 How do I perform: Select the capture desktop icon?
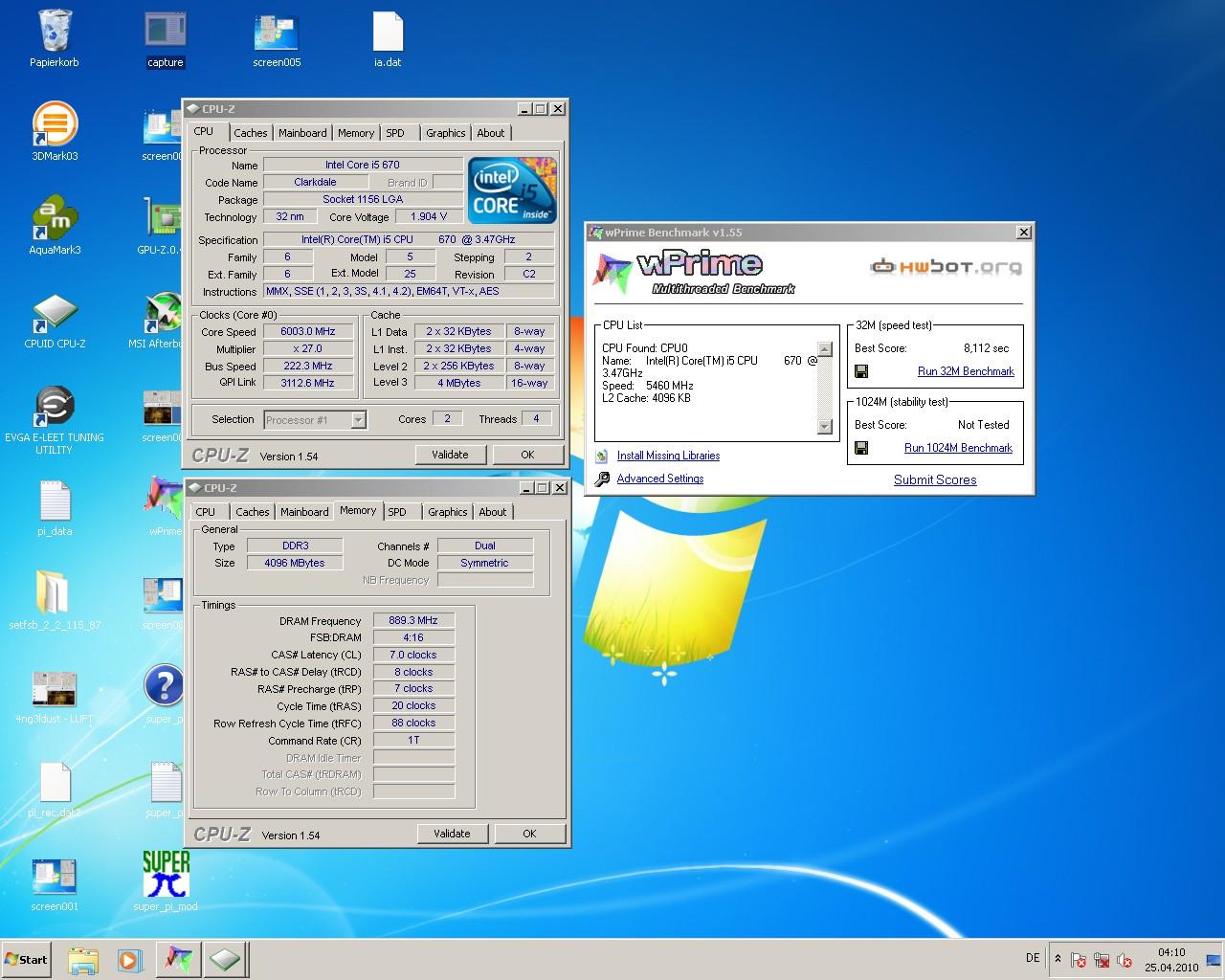tap(165, 38)
